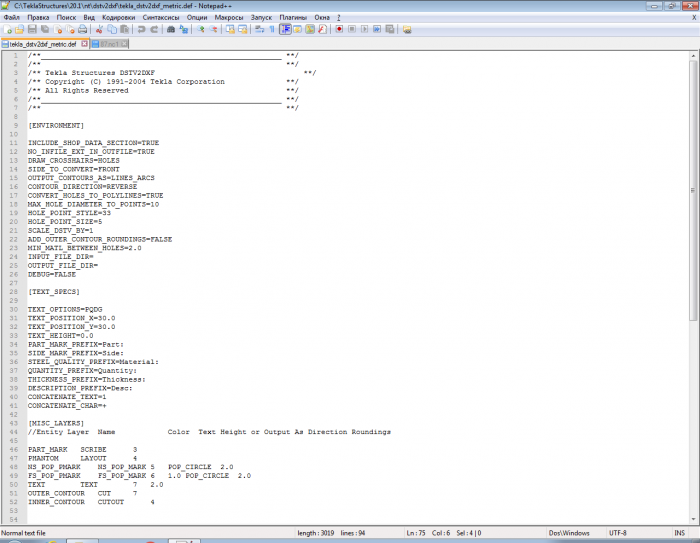700x543 pixels.
Task: Open the Кодировки menu
Action: 118,17
